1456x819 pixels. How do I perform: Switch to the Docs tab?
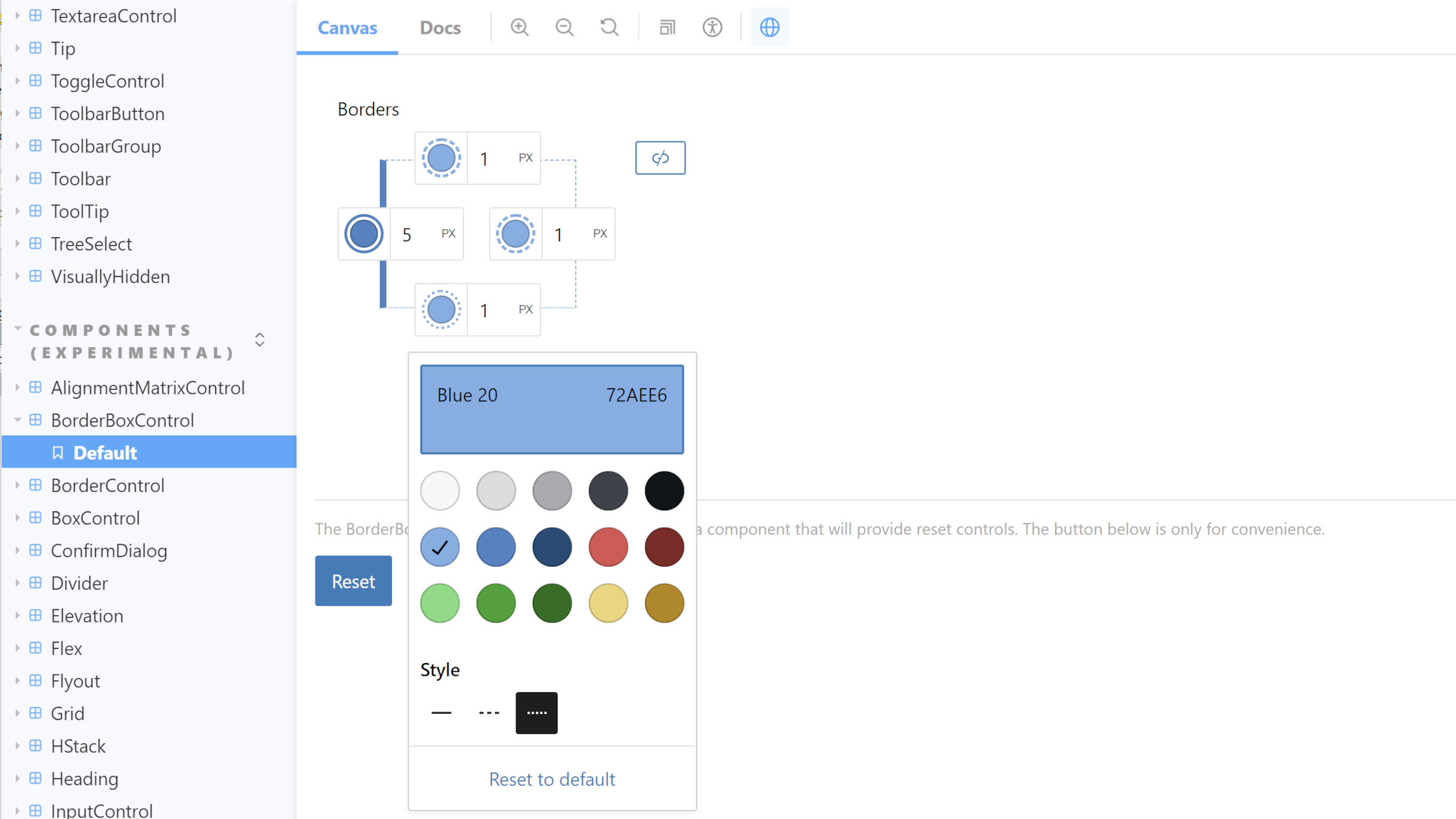440,27
